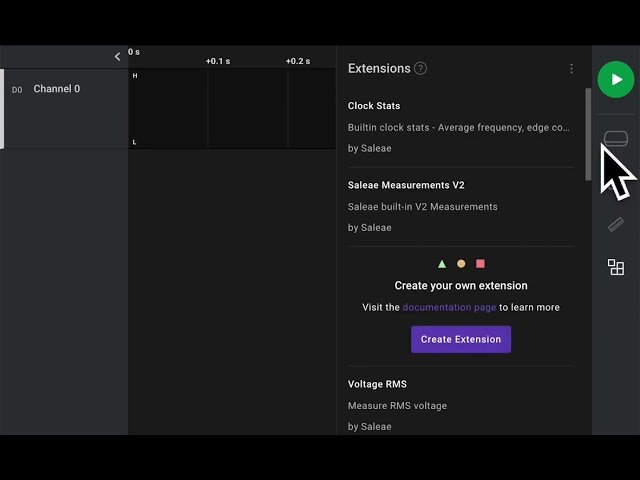Collapse the channel sidebar with the chevron
The width and height of the screenshot is (640, 480).
tap(117, 57)
